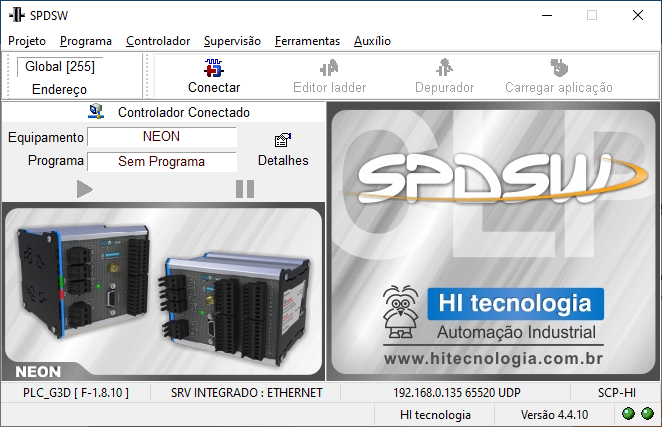Open the Controlador menu
This screenshot has width=662, height=427.
158,41
